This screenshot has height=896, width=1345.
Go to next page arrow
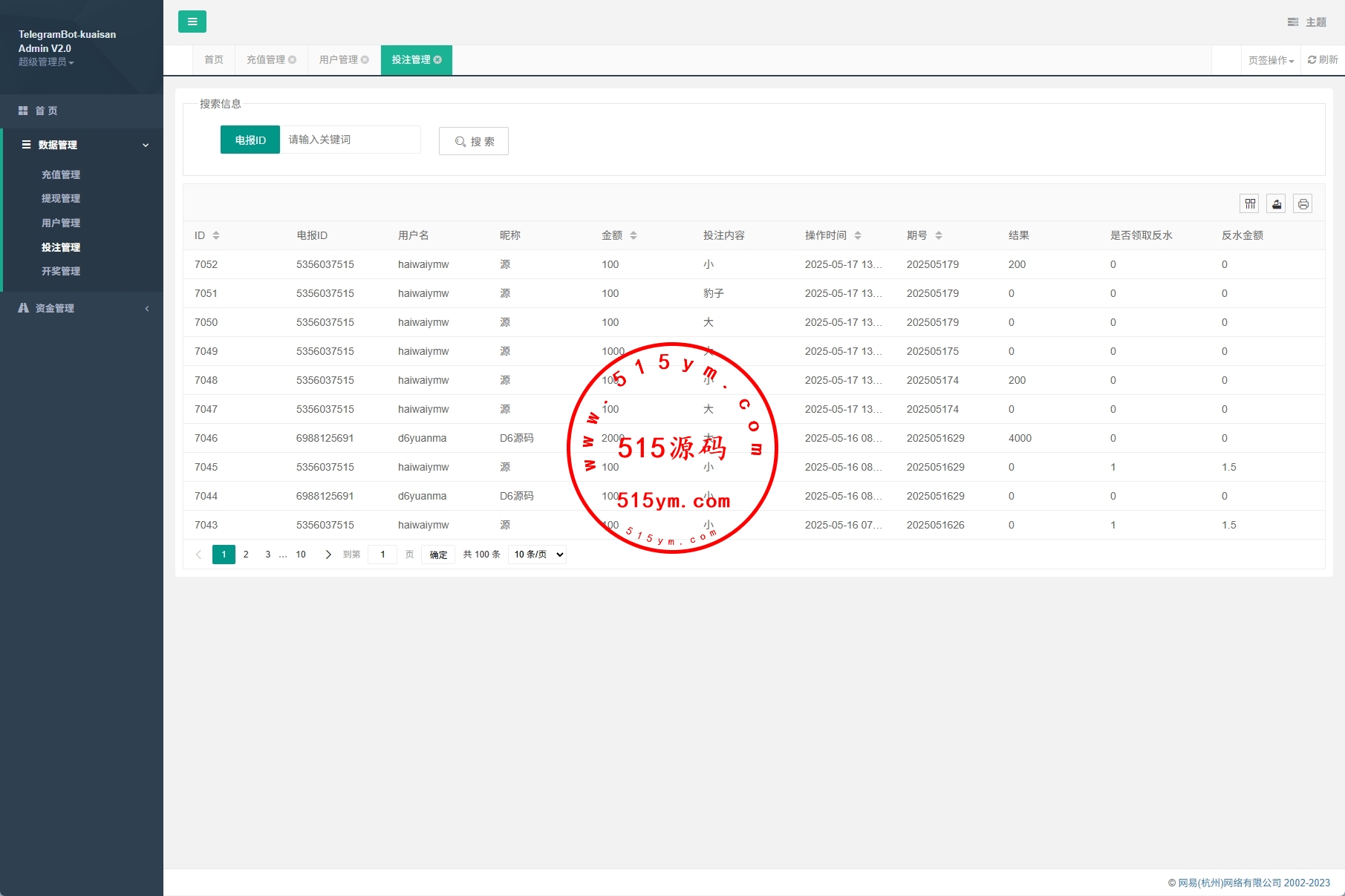pyautogui.click(x=328, y=555)
